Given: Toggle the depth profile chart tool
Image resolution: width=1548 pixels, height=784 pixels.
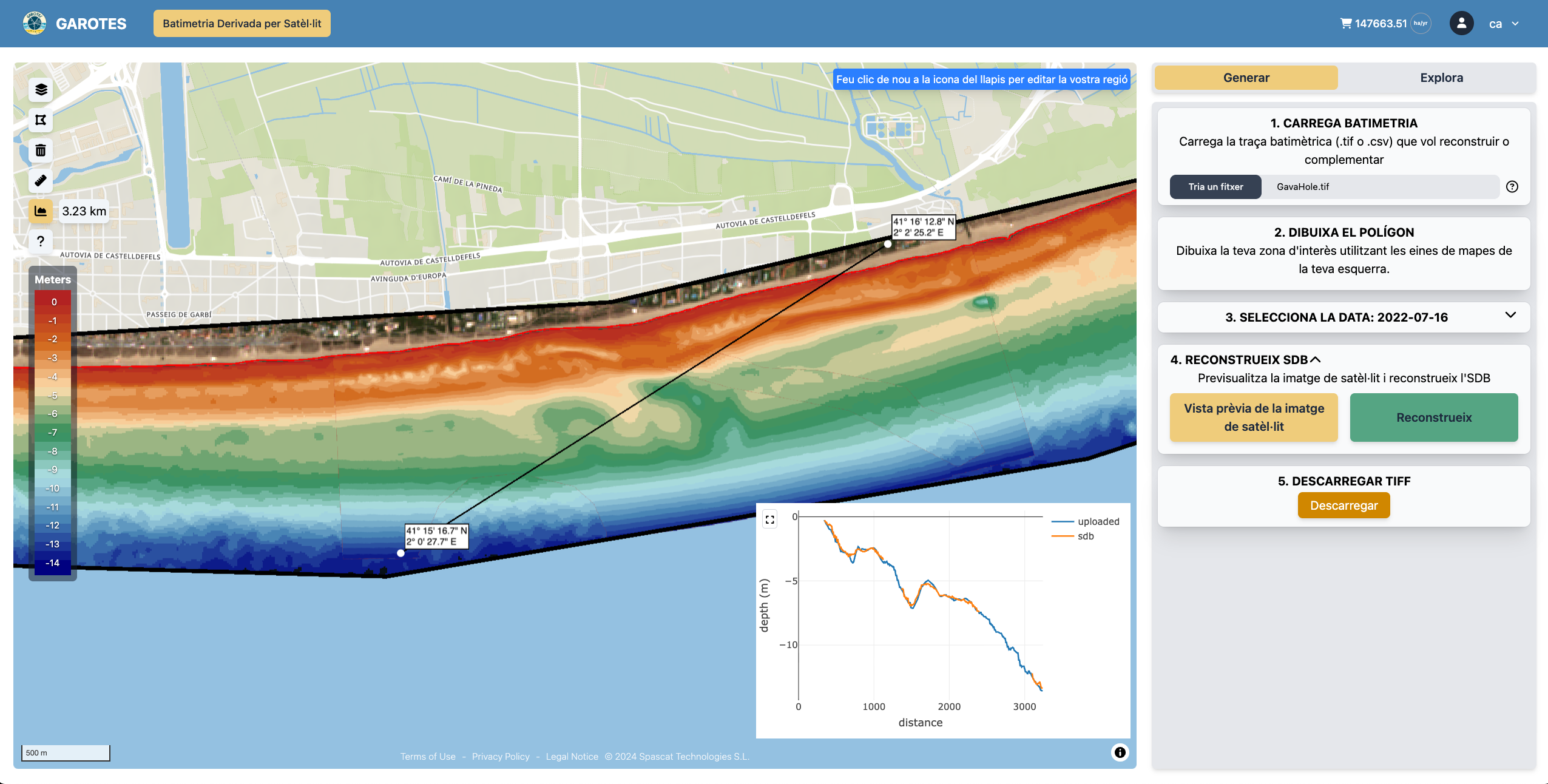Looking at the screenshot, I should (41, 211).
